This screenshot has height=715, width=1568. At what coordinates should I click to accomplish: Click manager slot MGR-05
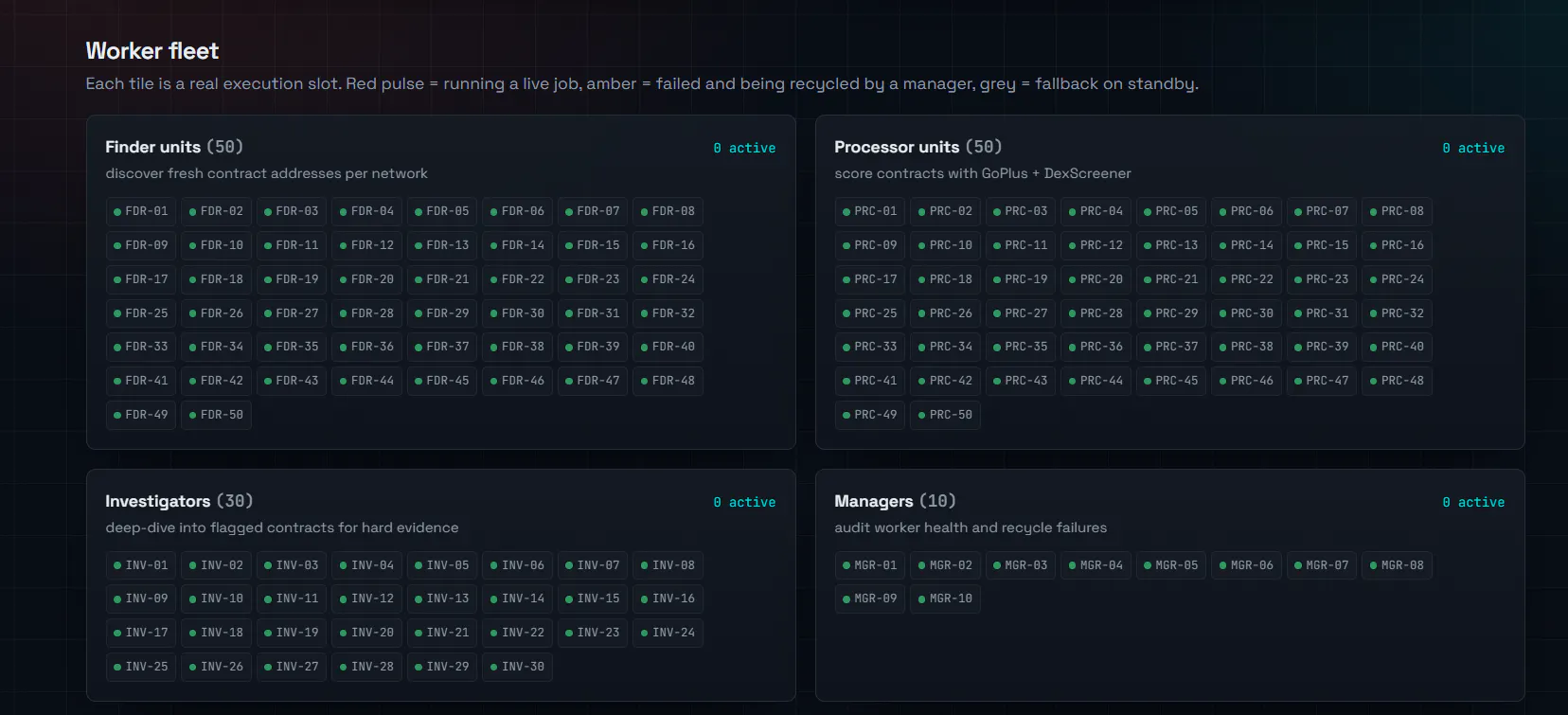click(x=1171, y=565)
